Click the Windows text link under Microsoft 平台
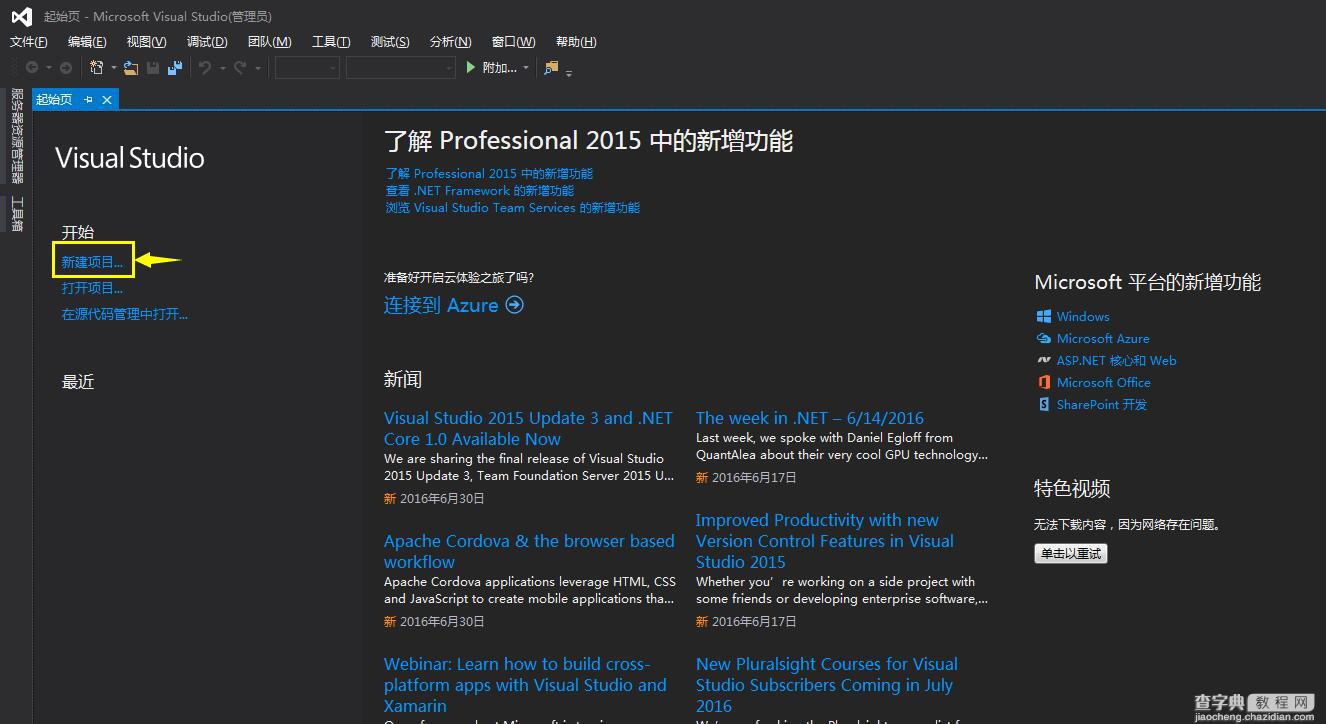The image size is (1326, 724). (x=1083, y=316)
